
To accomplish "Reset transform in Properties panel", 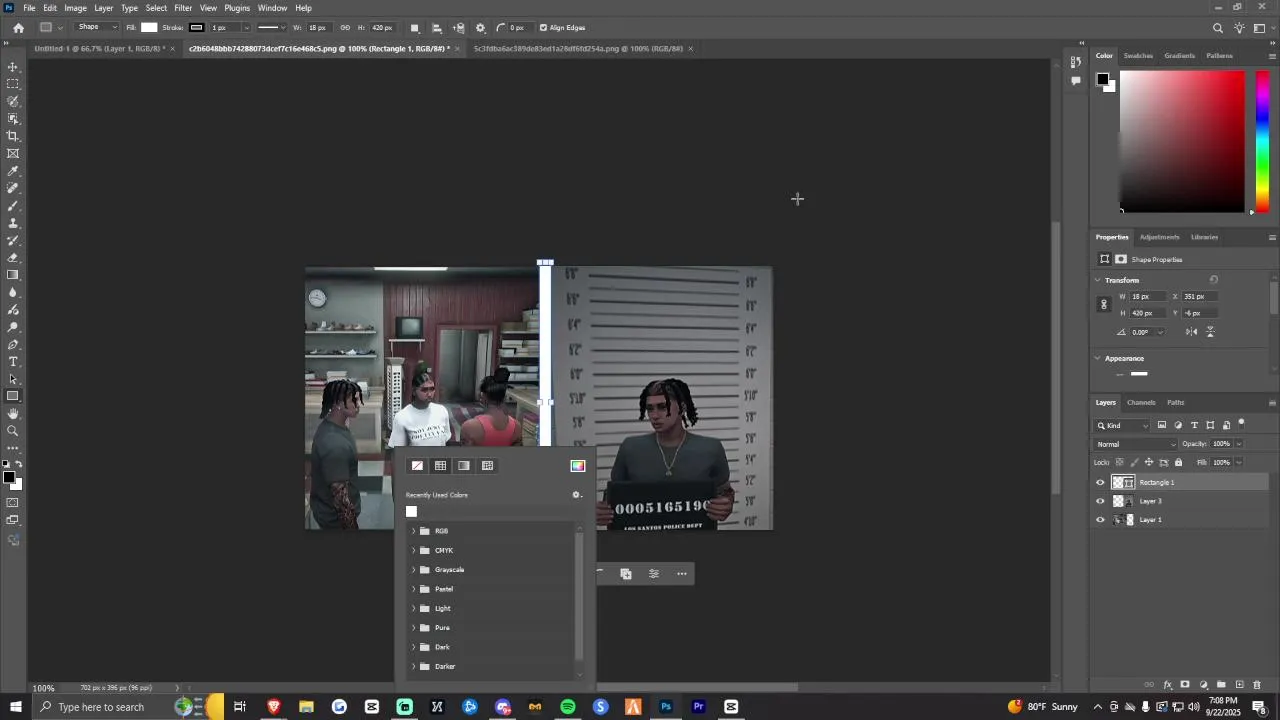I will point(1213,280).
